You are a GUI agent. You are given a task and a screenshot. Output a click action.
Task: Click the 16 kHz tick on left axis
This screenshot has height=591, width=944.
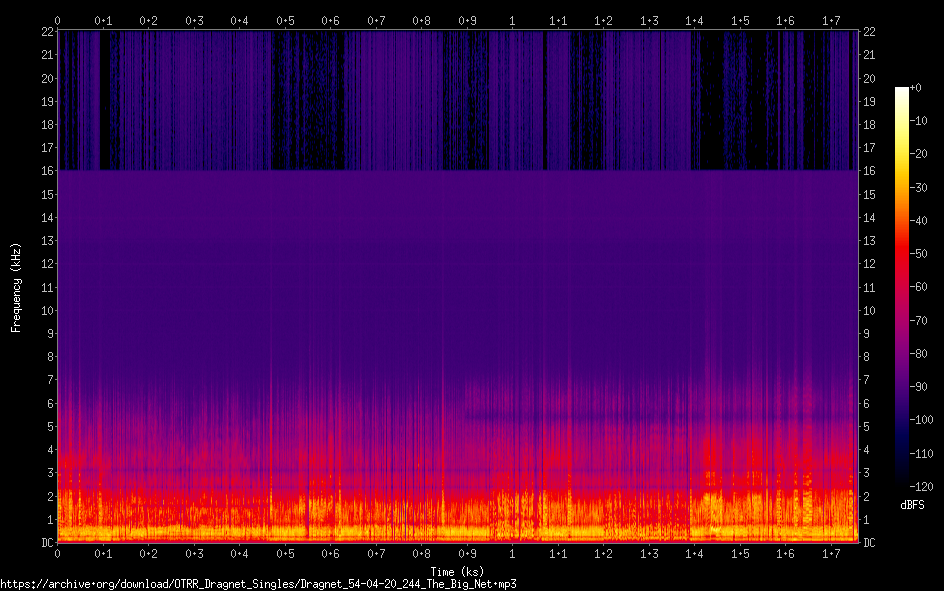pyautogui.click(x=47, y=171)
